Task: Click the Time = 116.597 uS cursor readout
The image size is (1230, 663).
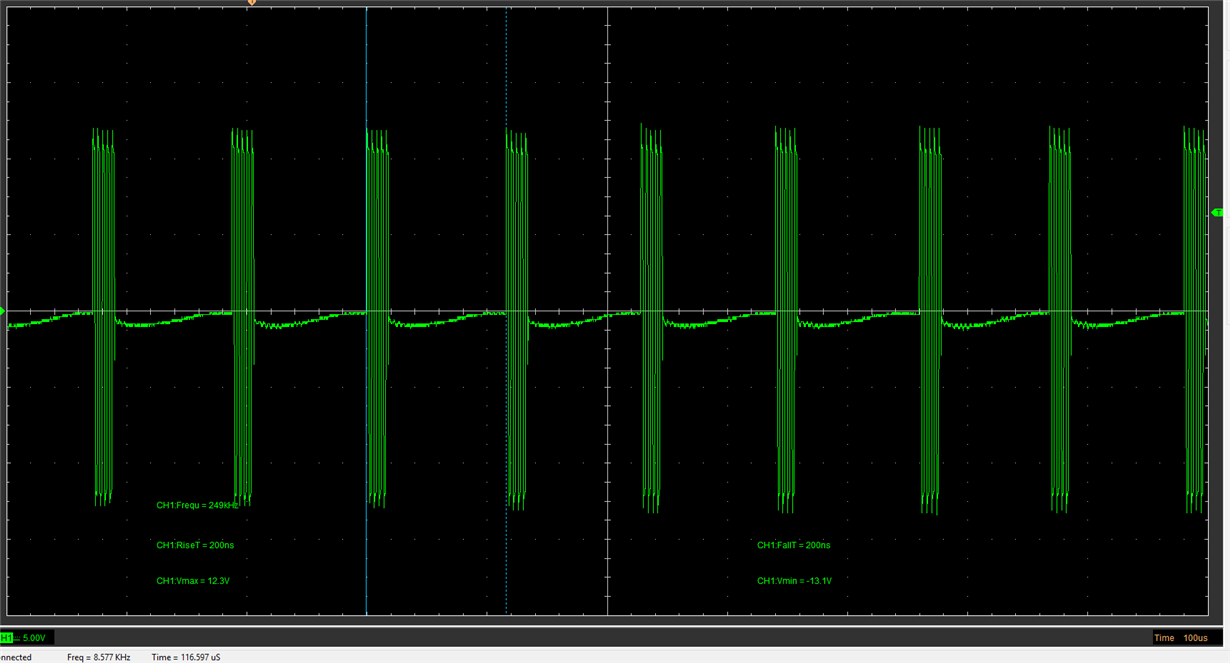Action: tap(186, 657)
